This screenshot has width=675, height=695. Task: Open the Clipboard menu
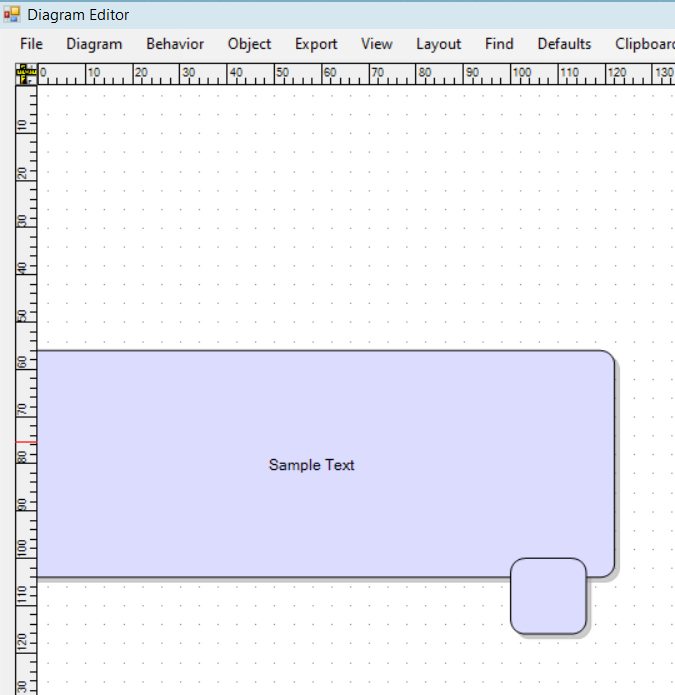[644, 44]
